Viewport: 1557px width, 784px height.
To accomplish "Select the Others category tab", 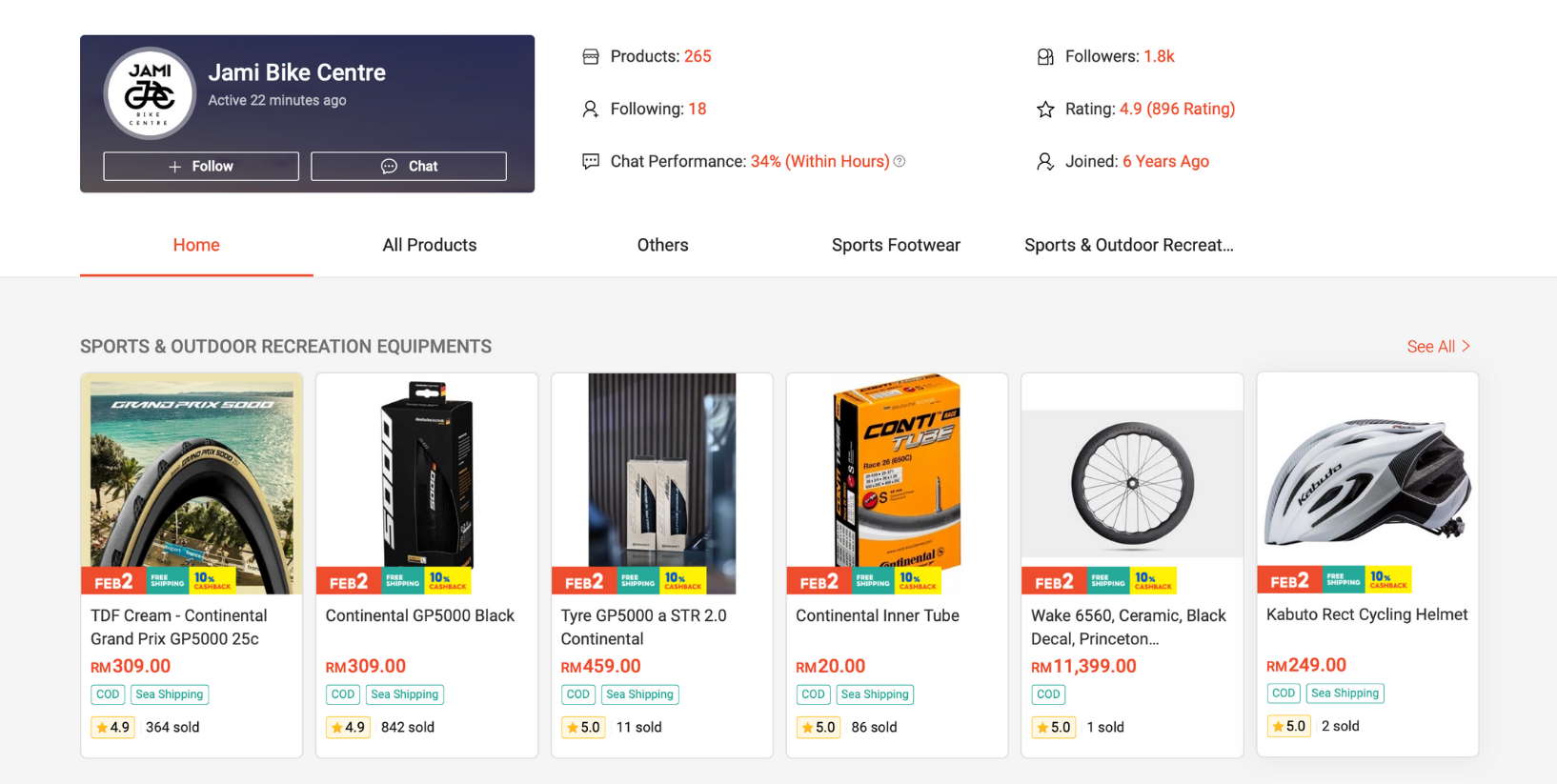I will [662, 245].
